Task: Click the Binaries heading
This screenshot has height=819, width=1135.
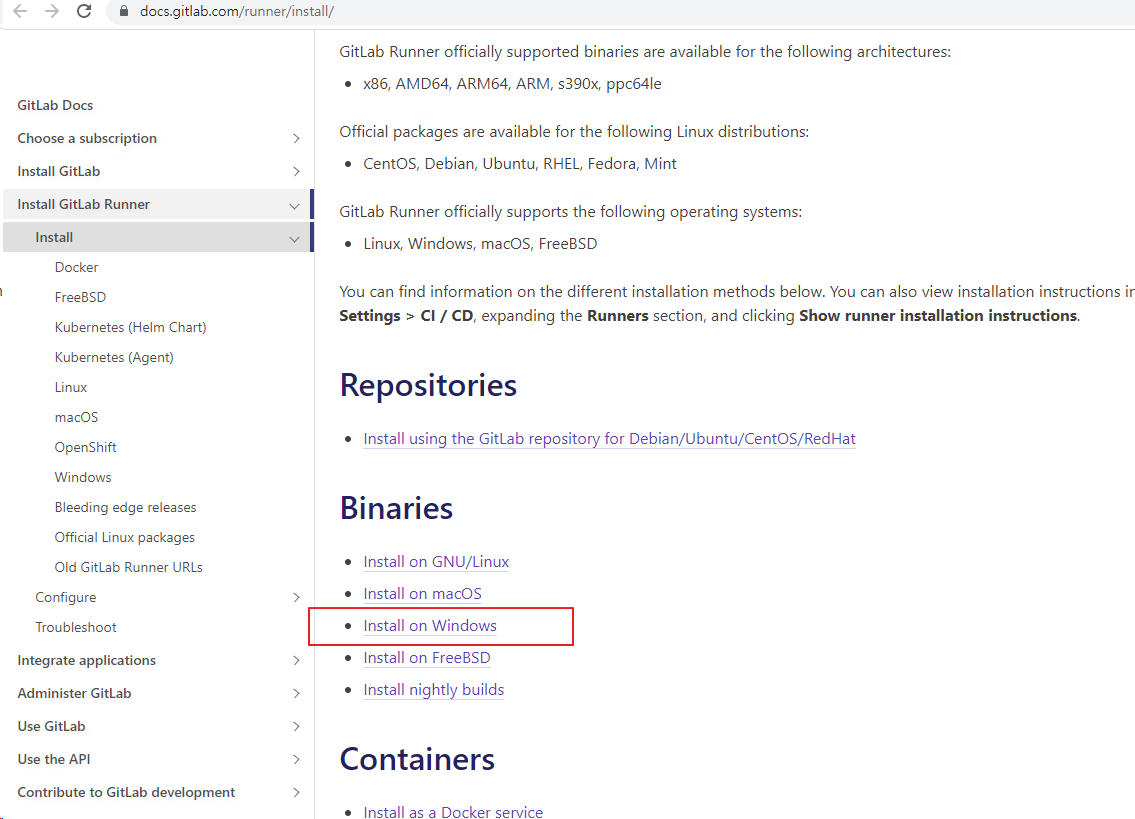Action: 397,508
